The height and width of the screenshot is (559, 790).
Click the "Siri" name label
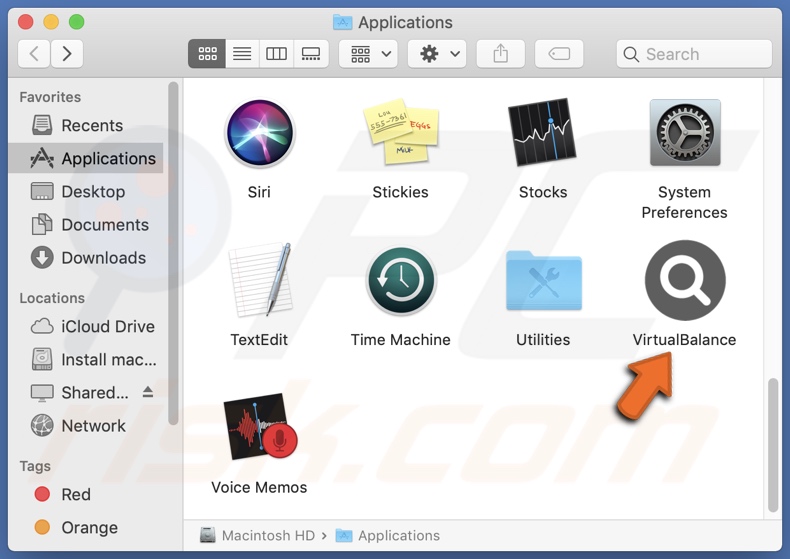click(x=259, y=192)
